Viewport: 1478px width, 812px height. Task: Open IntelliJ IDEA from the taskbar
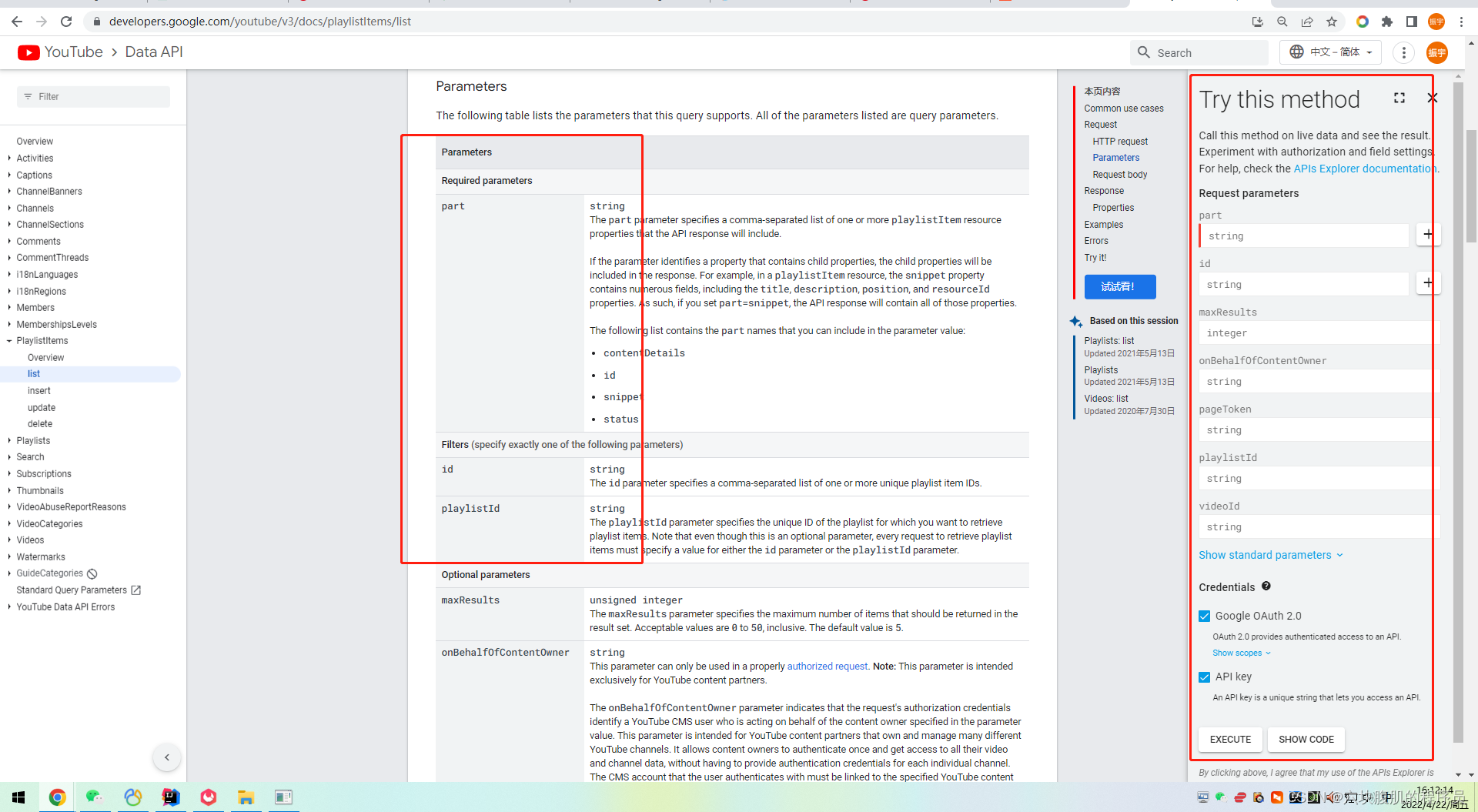coord(170,797)
